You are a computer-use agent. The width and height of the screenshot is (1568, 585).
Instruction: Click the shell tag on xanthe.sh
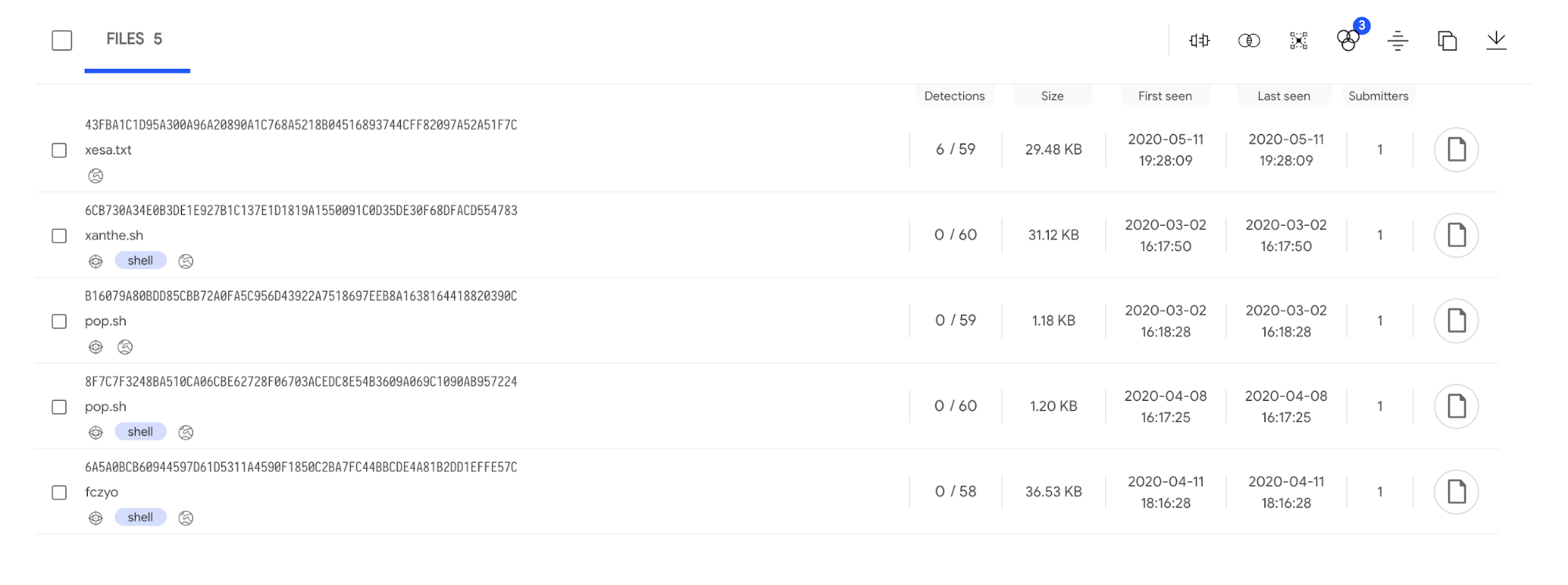(x=140, y=261)
